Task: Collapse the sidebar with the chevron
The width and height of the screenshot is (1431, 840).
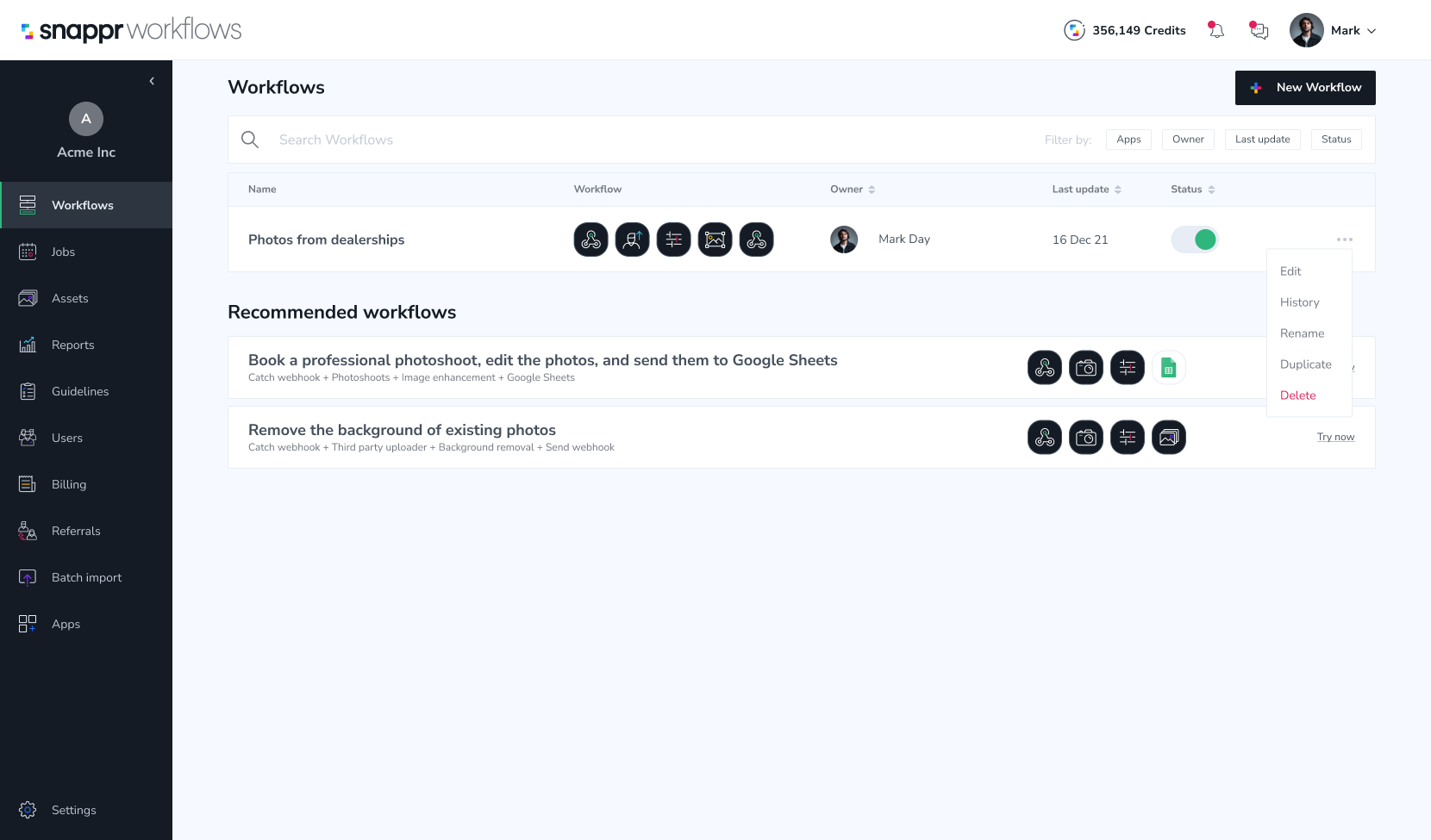Action: coord(152,81)
